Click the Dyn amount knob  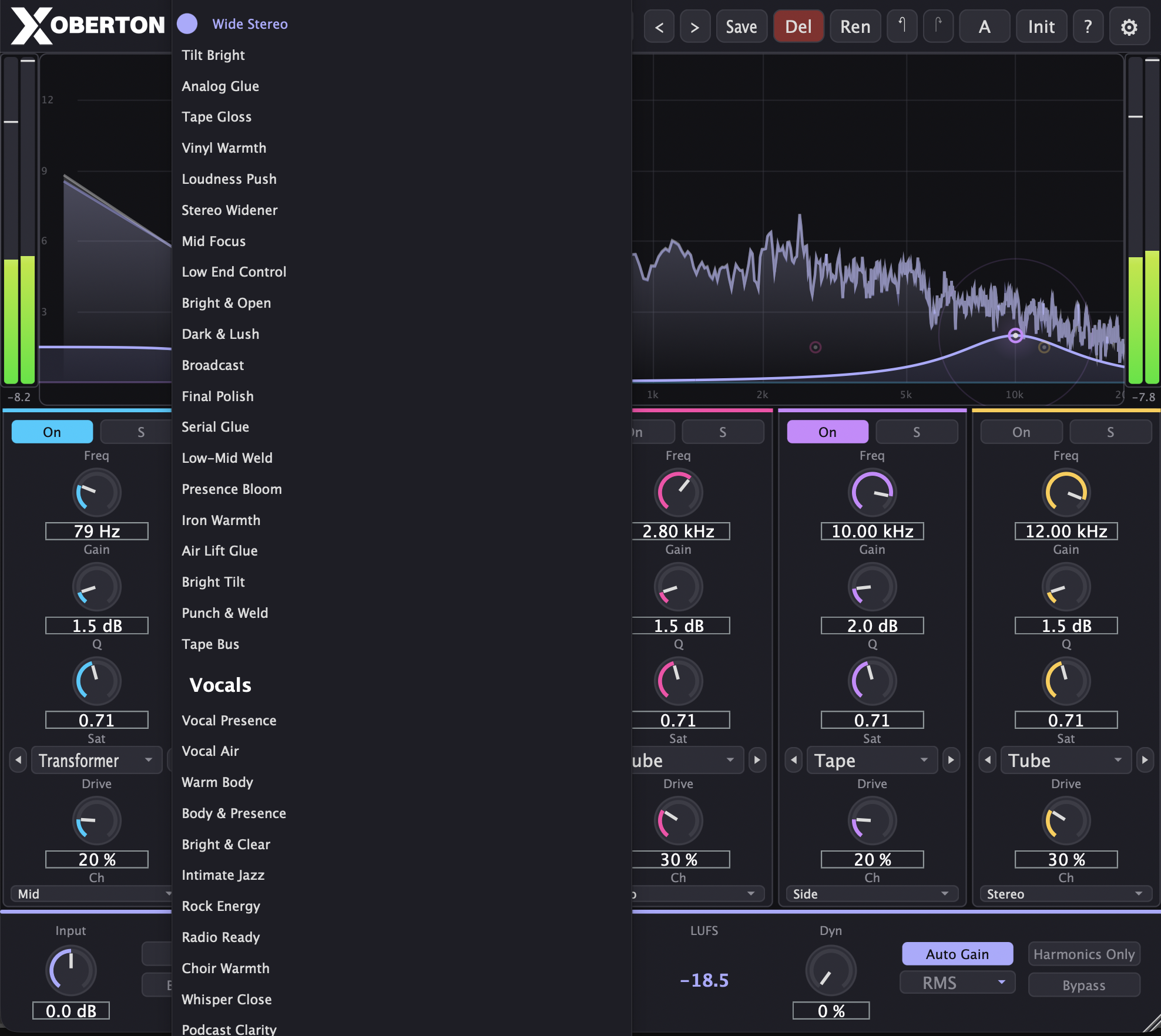pyautogui.click(x=831, y=970)
